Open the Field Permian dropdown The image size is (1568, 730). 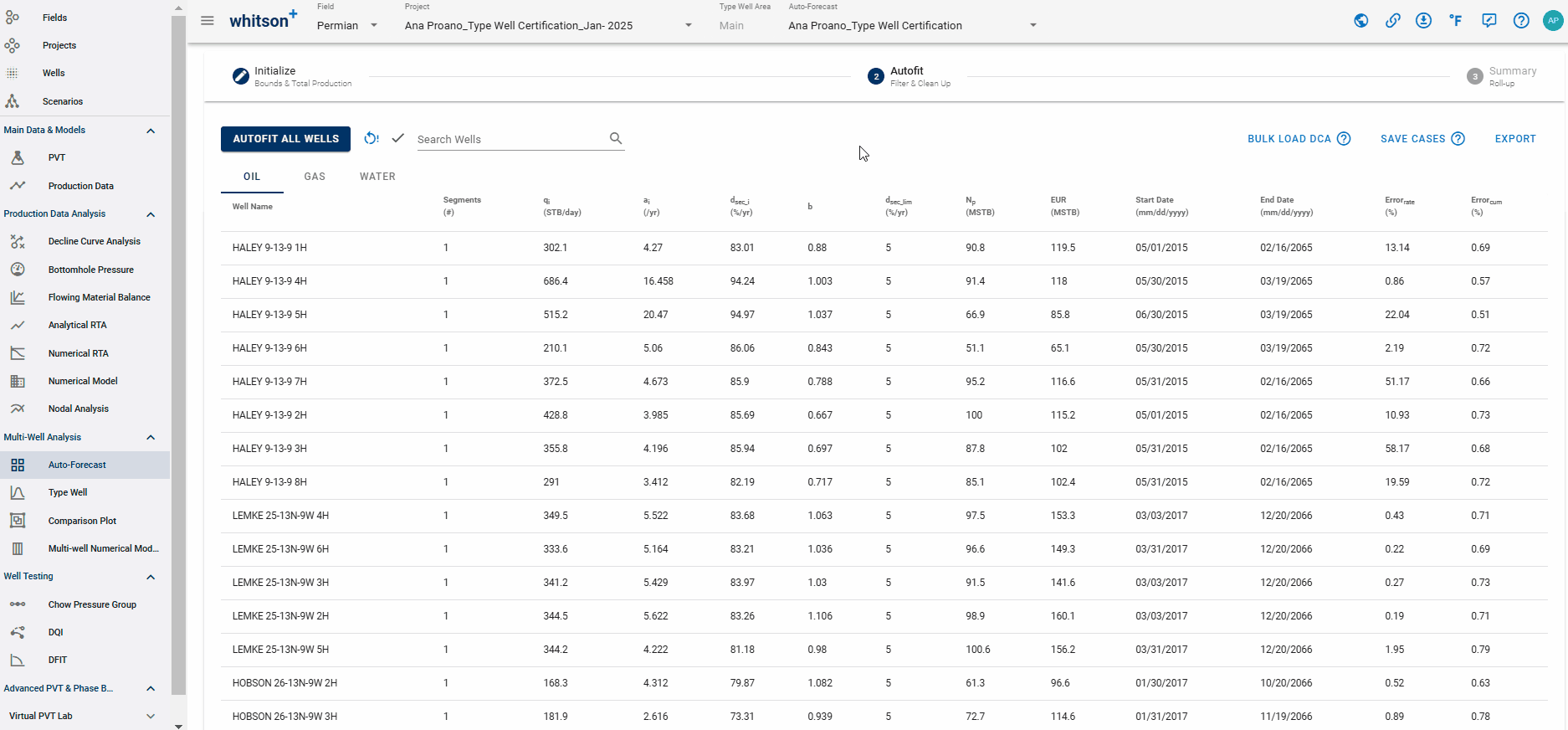(x=347, y=25)
